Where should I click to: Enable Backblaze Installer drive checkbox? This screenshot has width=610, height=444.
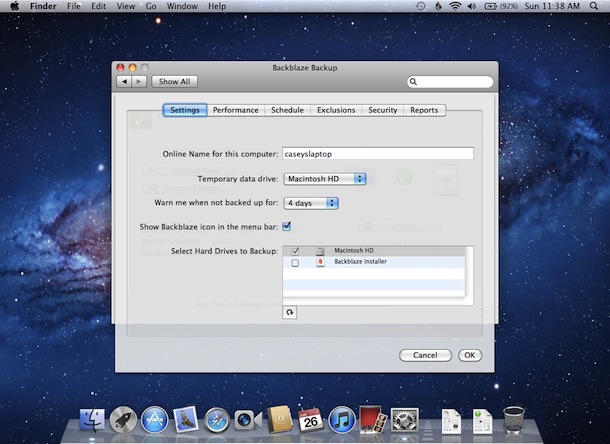[x=295, y=262]
